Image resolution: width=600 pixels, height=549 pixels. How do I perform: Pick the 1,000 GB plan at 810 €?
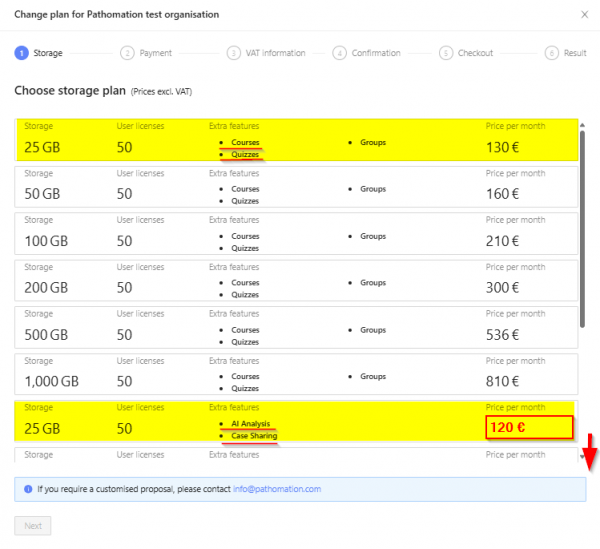(x=295, y=376)
